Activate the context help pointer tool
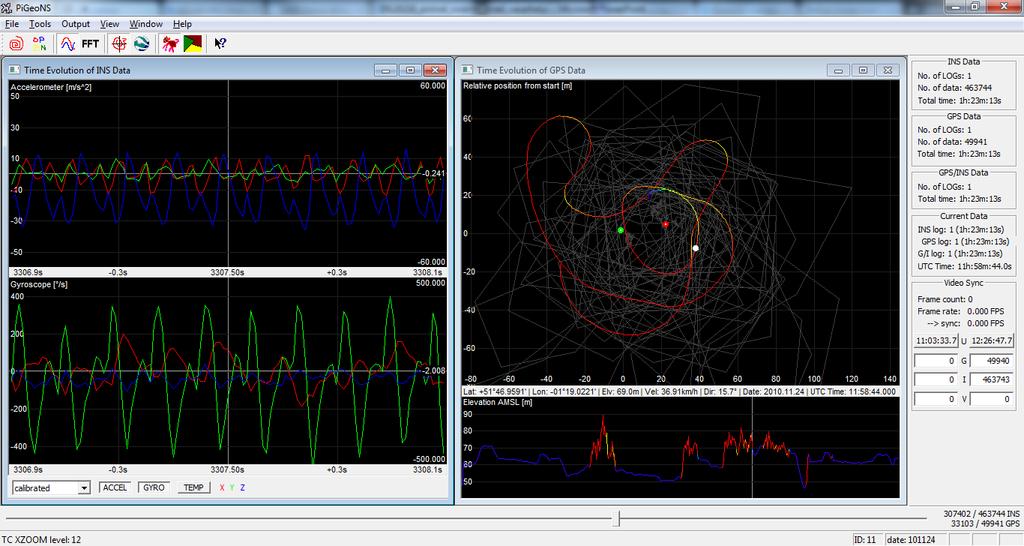The width and height of the screenshot is (1024, 546). [220, 44]
